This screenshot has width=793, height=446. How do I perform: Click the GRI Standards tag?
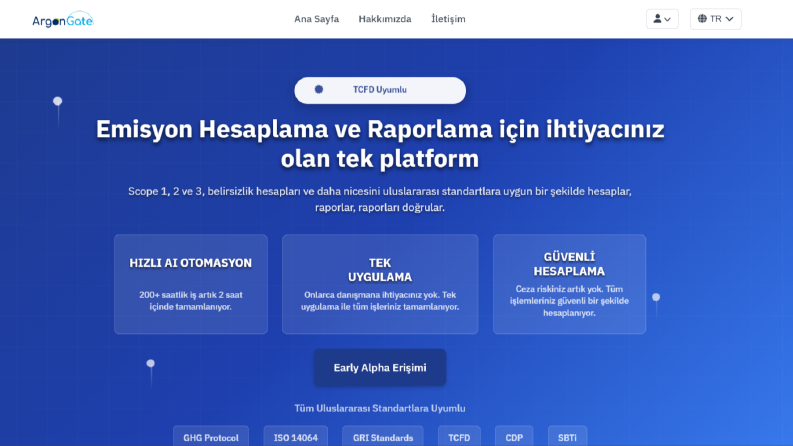point(383,437)
